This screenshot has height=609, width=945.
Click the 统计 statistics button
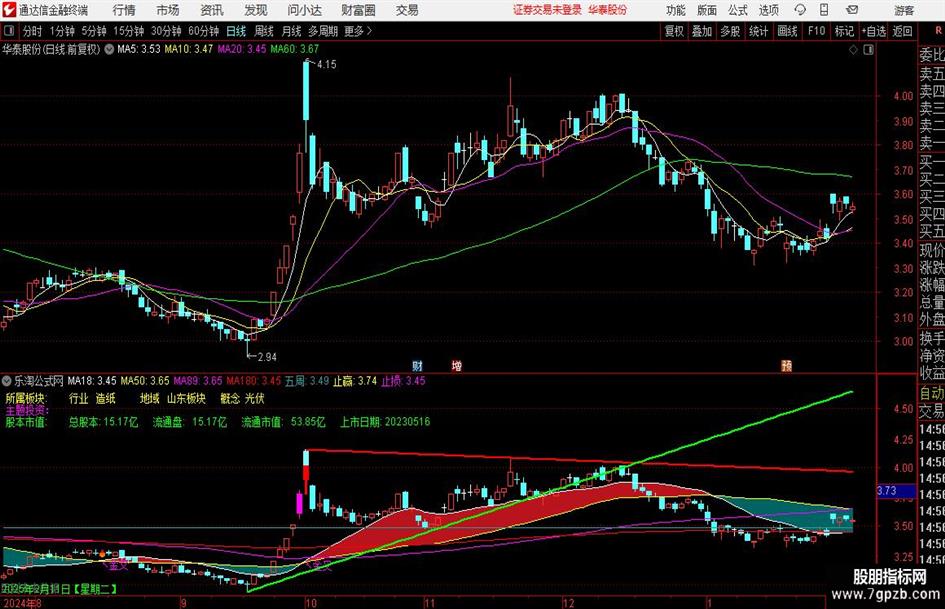click(x=758, y=31)
